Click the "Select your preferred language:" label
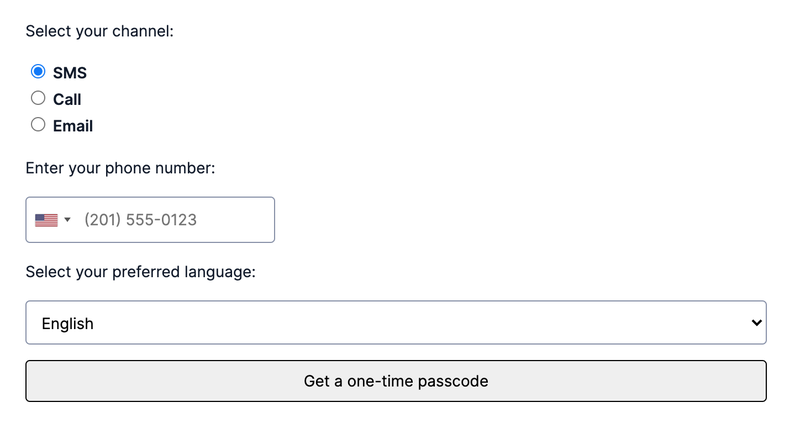 pos(140,272)
